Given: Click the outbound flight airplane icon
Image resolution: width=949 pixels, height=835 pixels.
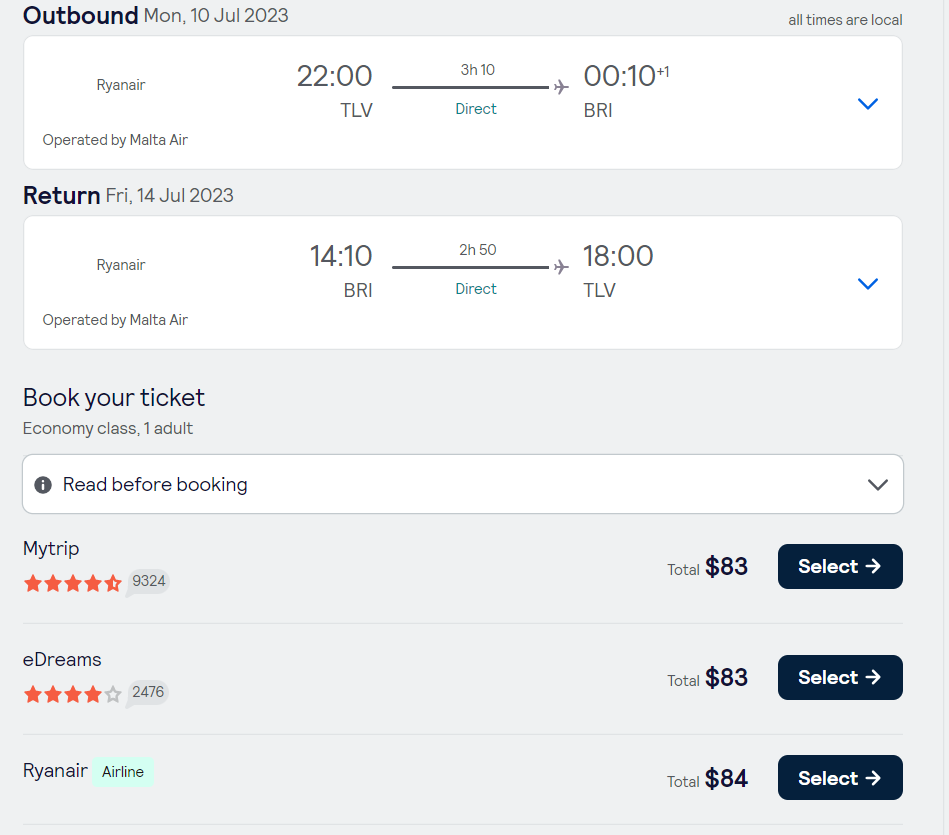Looking at the screenshot, I should (x=561, y=87).
